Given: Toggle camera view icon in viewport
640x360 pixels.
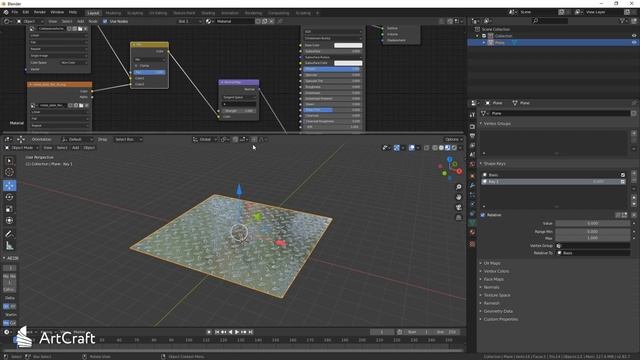Looking at the screenshot, I should 459,207.
